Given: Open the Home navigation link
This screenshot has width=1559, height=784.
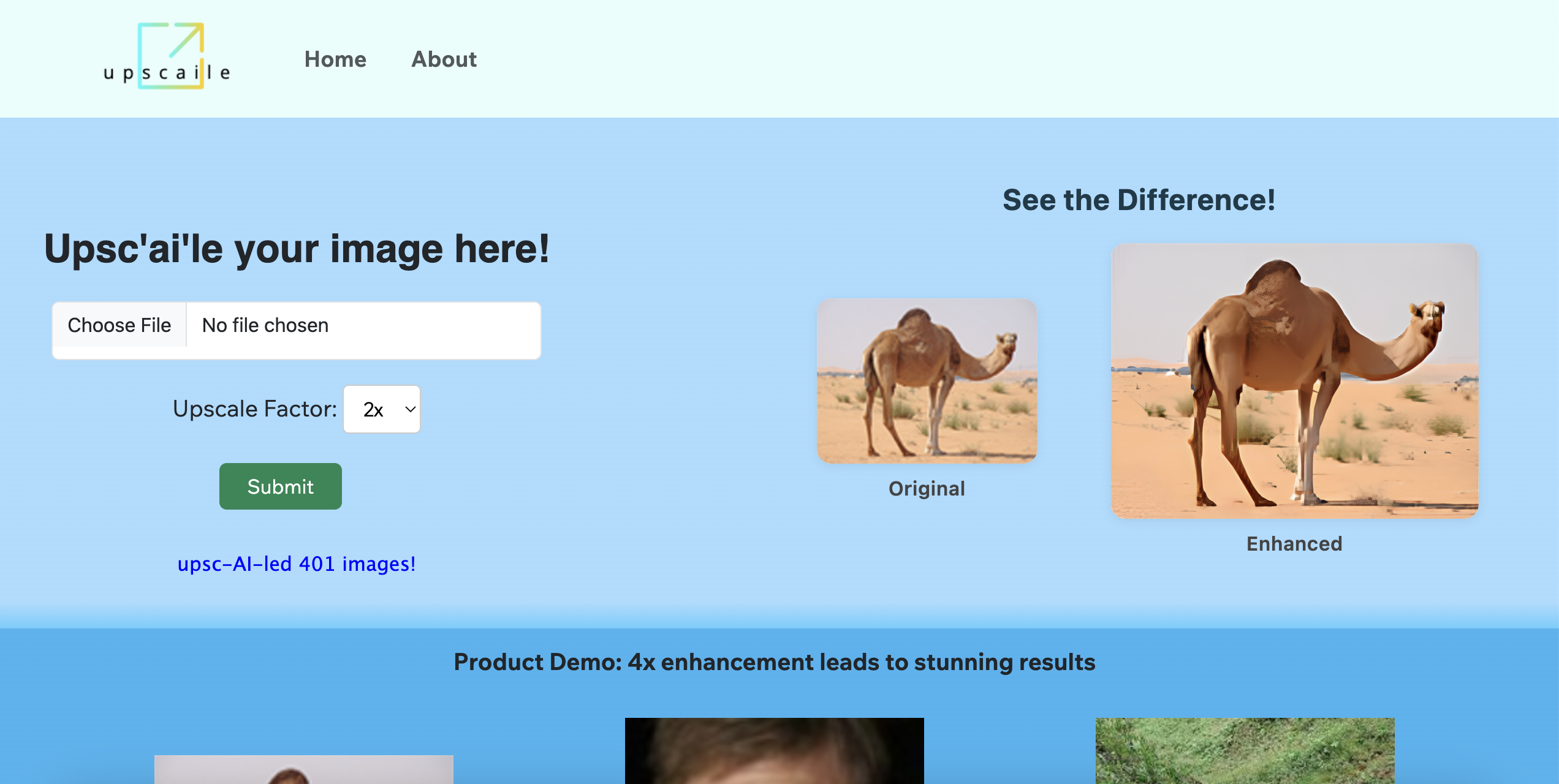Looking at the screenshot, I should [x=335, y=59].
